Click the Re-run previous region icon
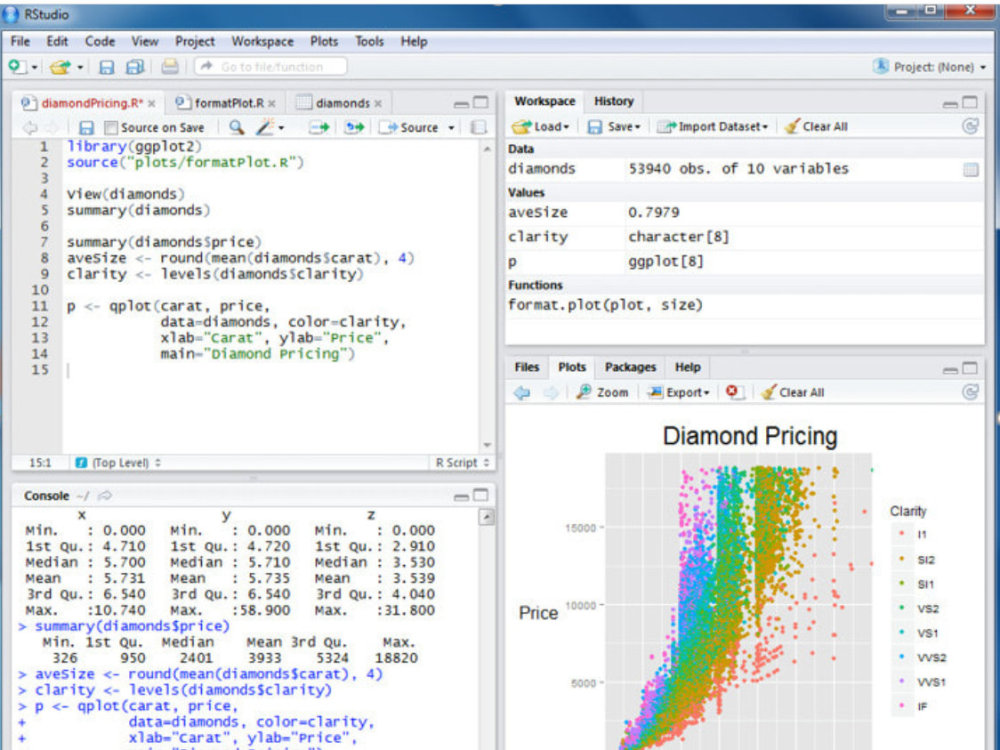The height and width of the screenshot is (750, 1000). (x=355, y=128)
